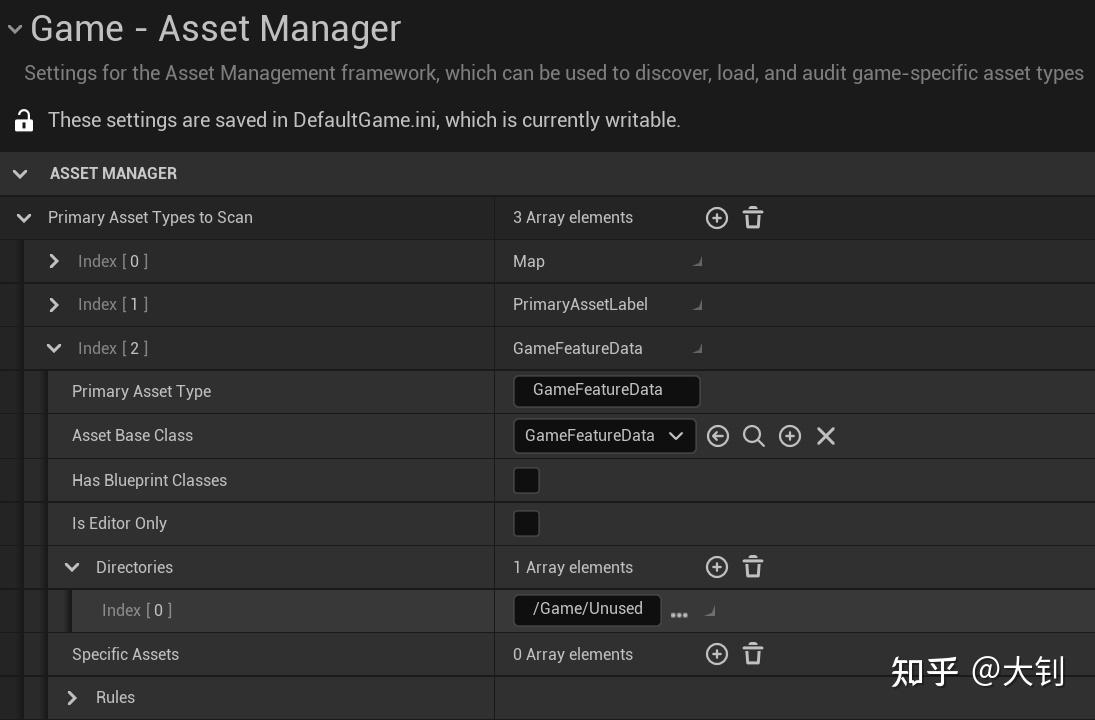The image size is (1095, 720).
Task: Edit the Primary Asset Type text field
Action: [606, 390]
